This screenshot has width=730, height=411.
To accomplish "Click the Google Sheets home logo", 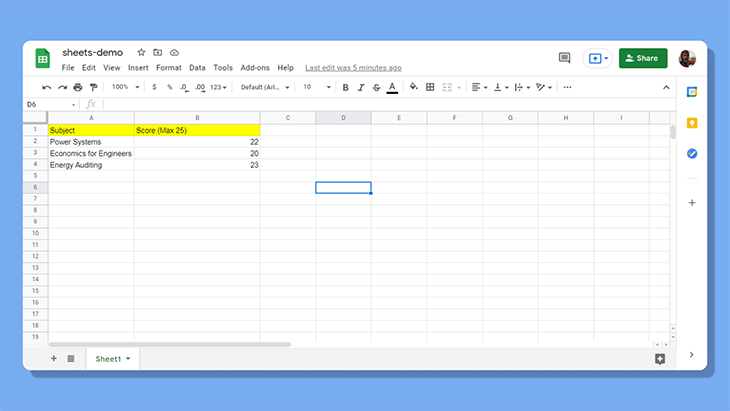I will pyautogui.click(x=42, y=59).
